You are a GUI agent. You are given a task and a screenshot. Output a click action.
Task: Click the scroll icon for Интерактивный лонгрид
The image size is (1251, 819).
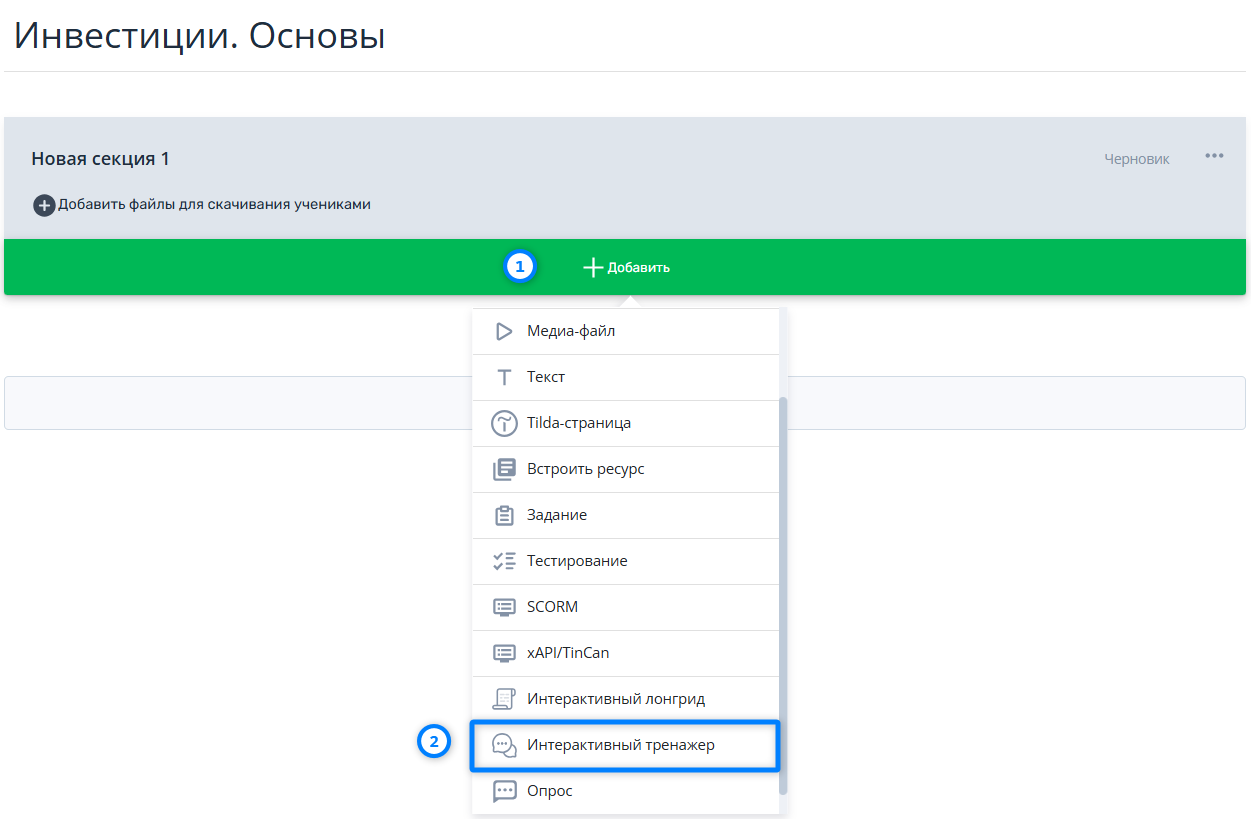pyautogui.click(x=504, y=699)
